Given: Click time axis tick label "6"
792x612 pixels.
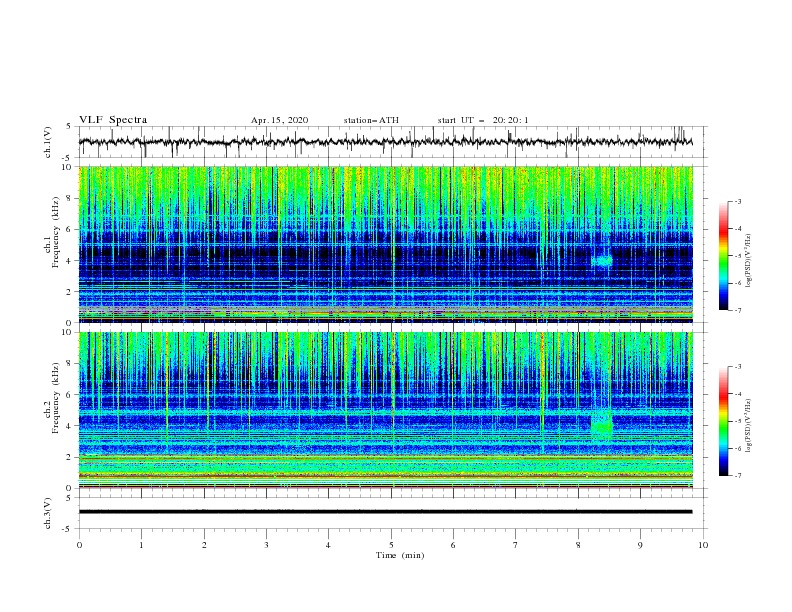Looking at the screenshot, I should pyautogui.click(x=454, y=545).
